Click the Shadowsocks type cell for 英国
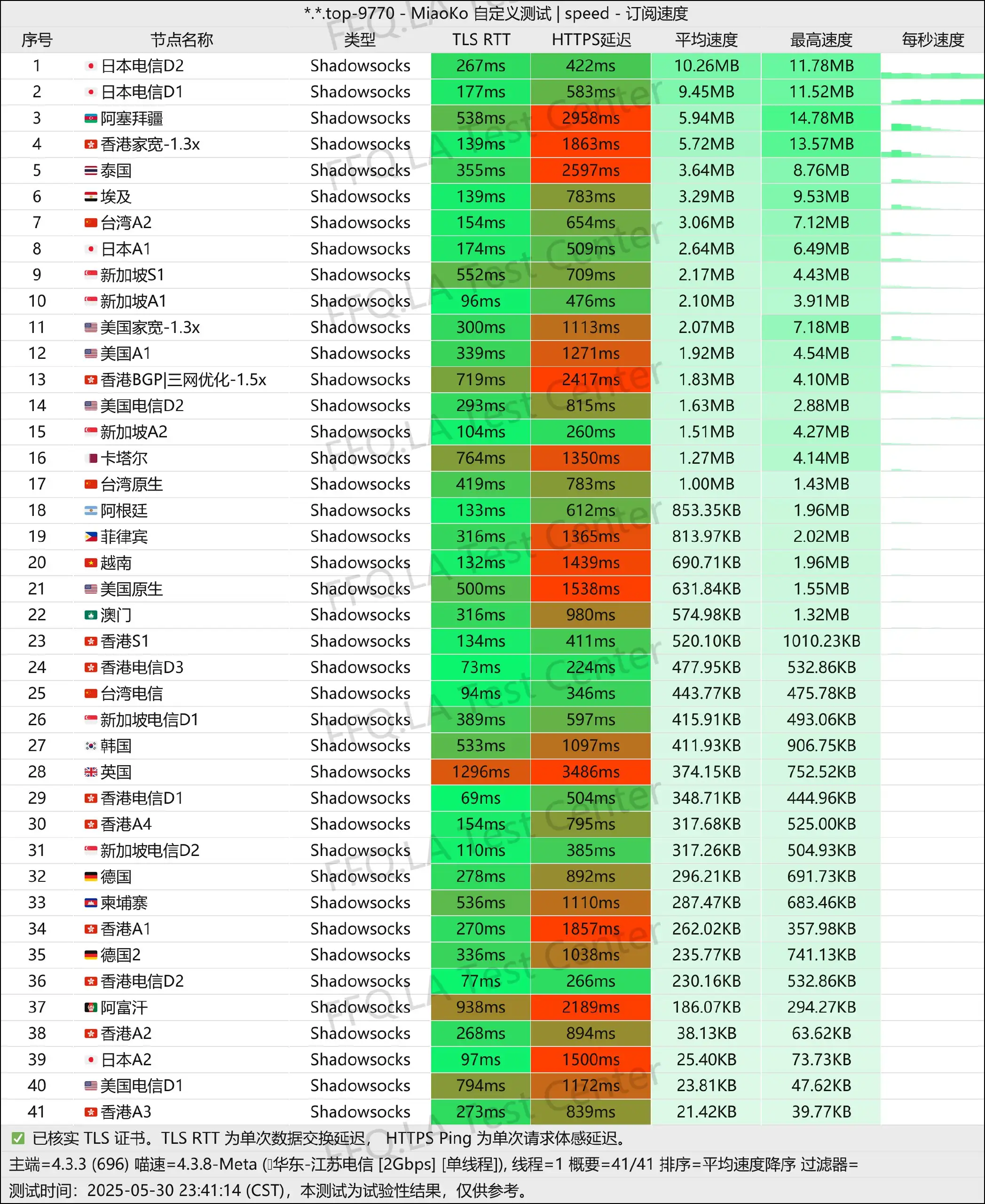The width and height of the screenshot is (985, 1204). (360, 772)
